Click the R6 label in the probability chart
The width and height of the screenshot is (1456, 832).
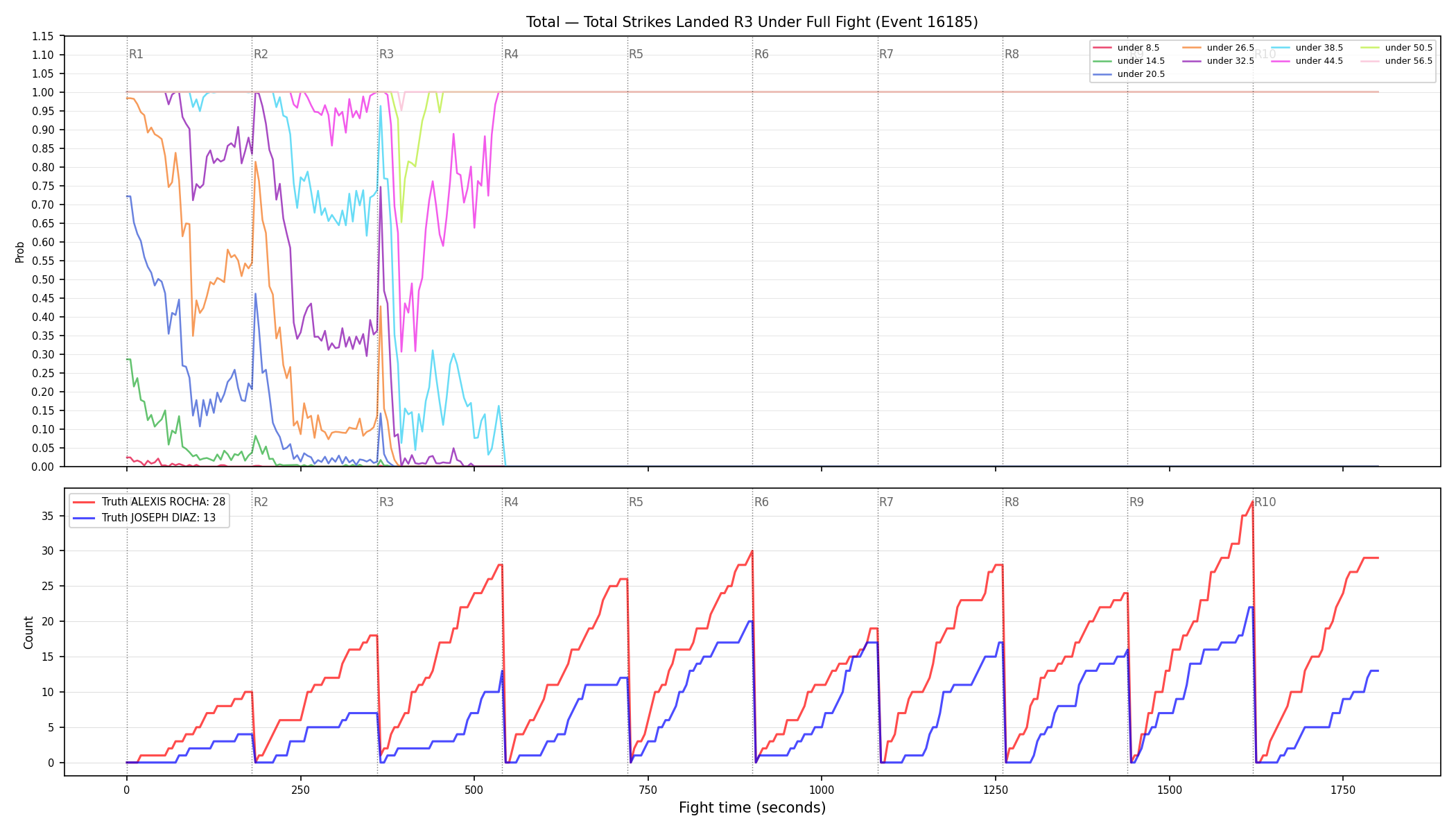point(761,54)
